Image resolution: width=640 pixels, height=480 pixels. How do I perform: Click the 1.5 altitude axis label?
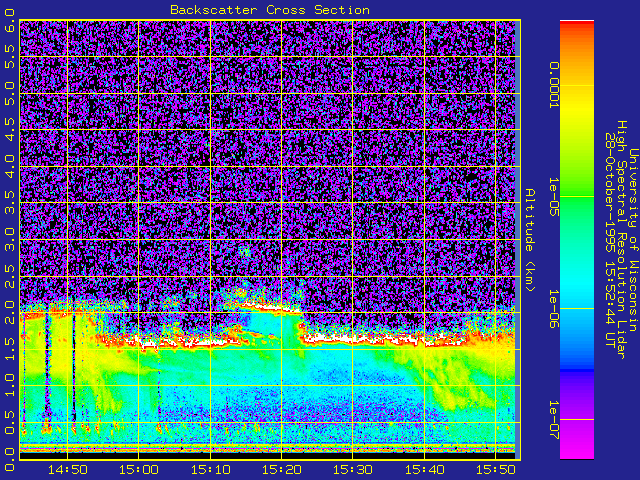coord(9,349)
